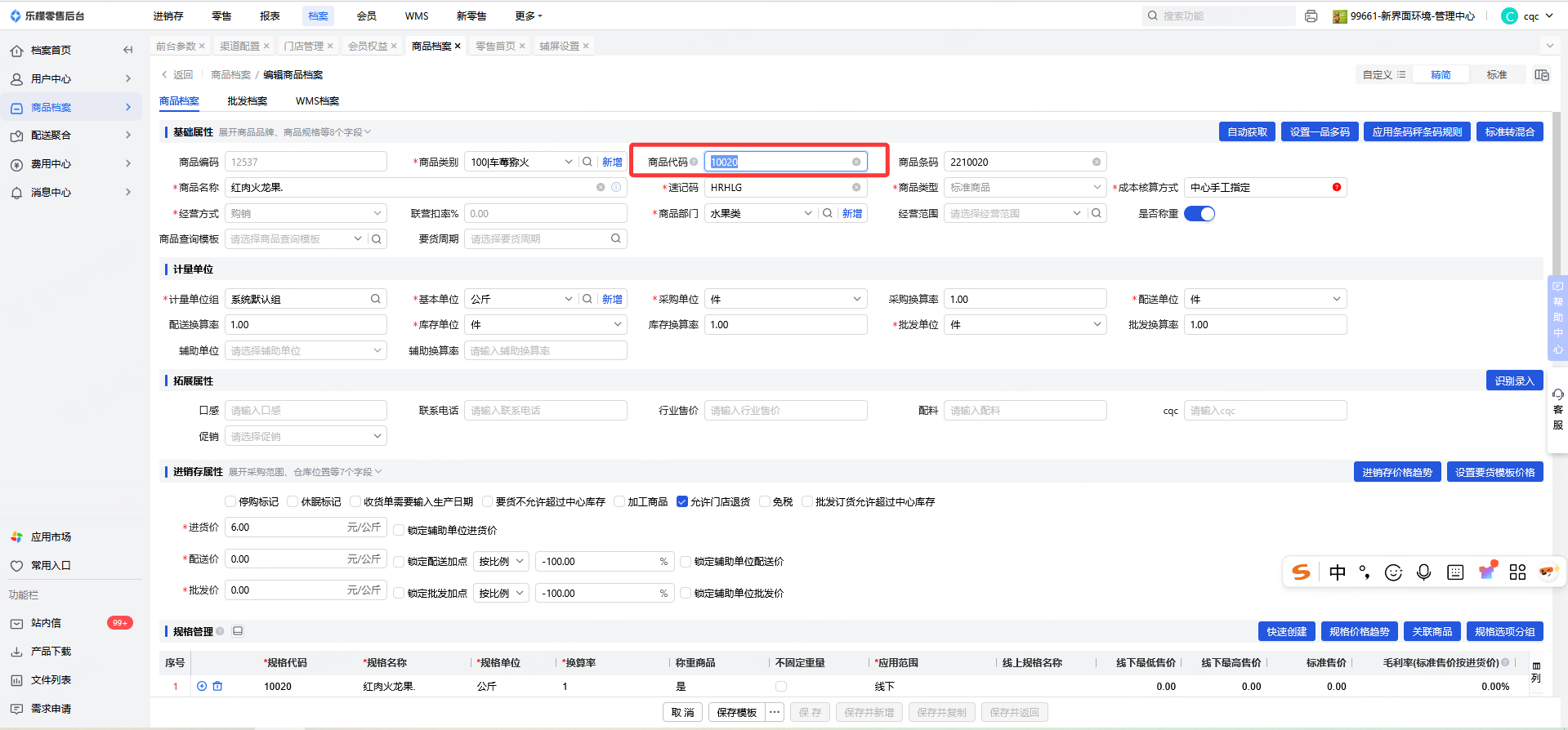Click search icon in 计量单位组 field

[x=376, y=299]
